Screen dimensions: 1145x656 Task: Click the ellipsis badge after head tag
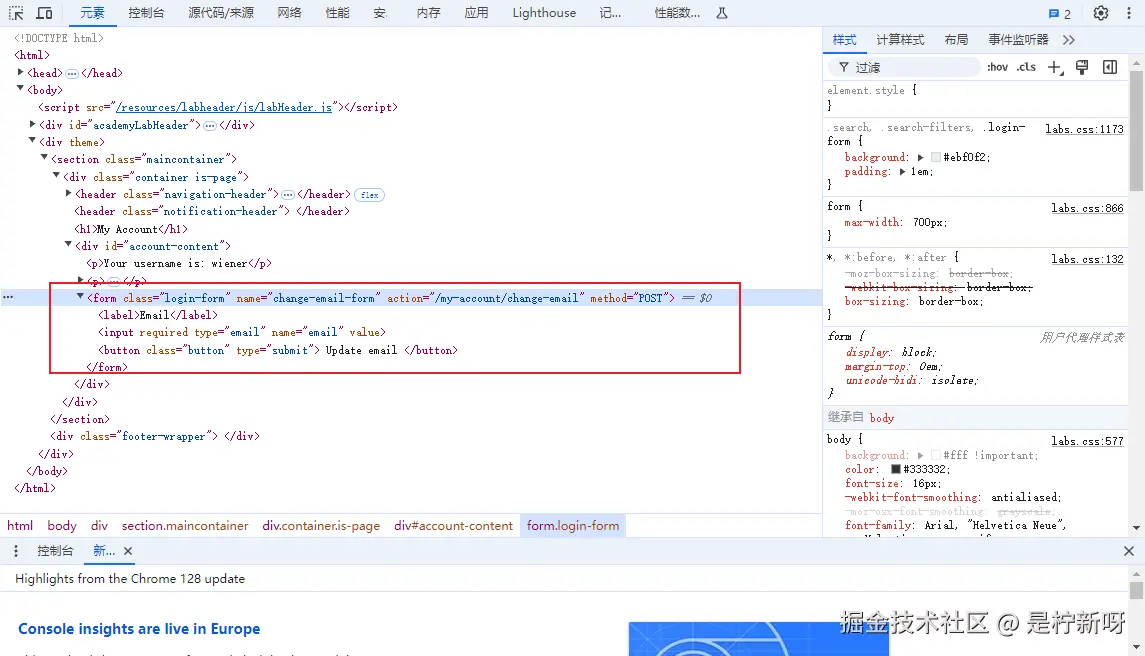[x=72, y=74]
